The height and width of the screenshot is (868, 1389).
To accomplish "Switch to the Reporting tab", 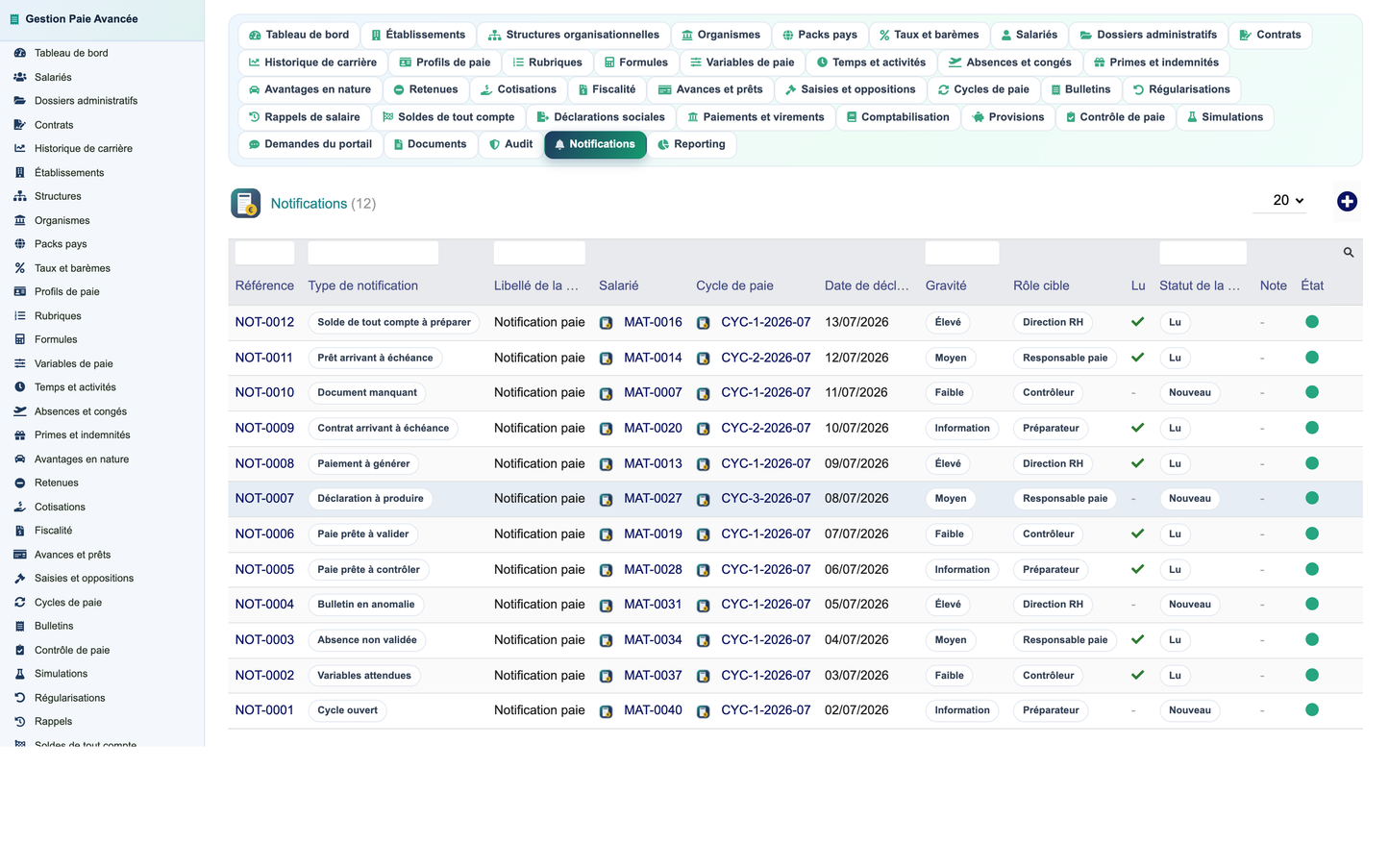I will (692, 144).
